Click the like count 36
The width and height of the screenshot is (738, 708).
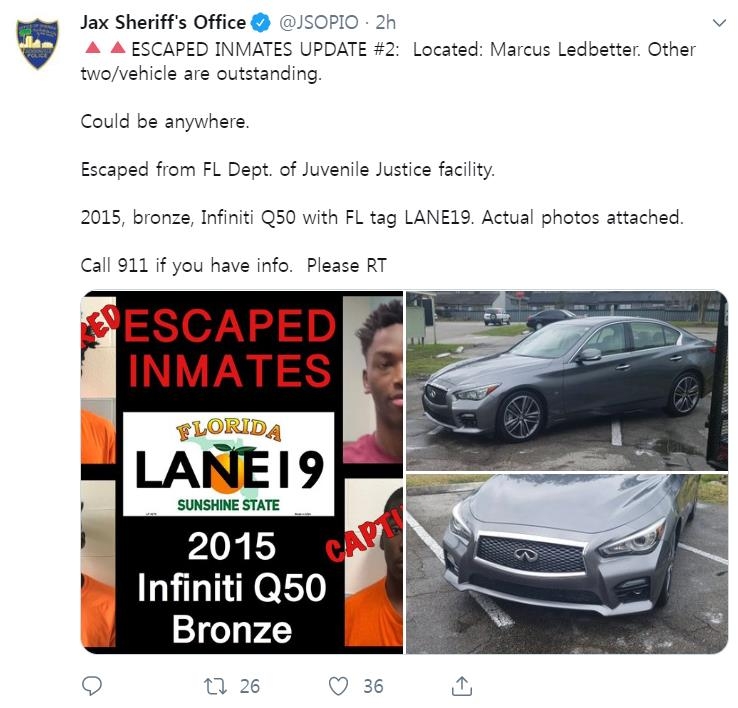pos(373,686)
